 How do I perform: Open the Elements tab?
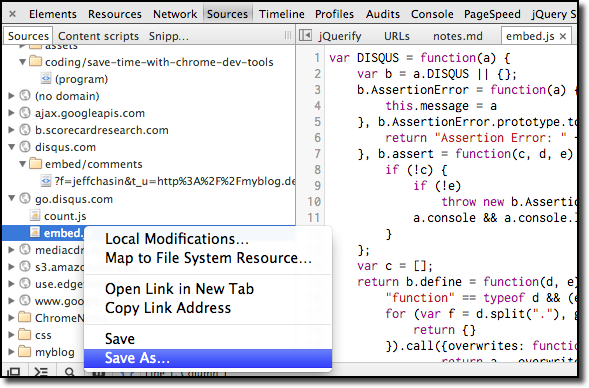pyautogui.click(x=53, y=14)
